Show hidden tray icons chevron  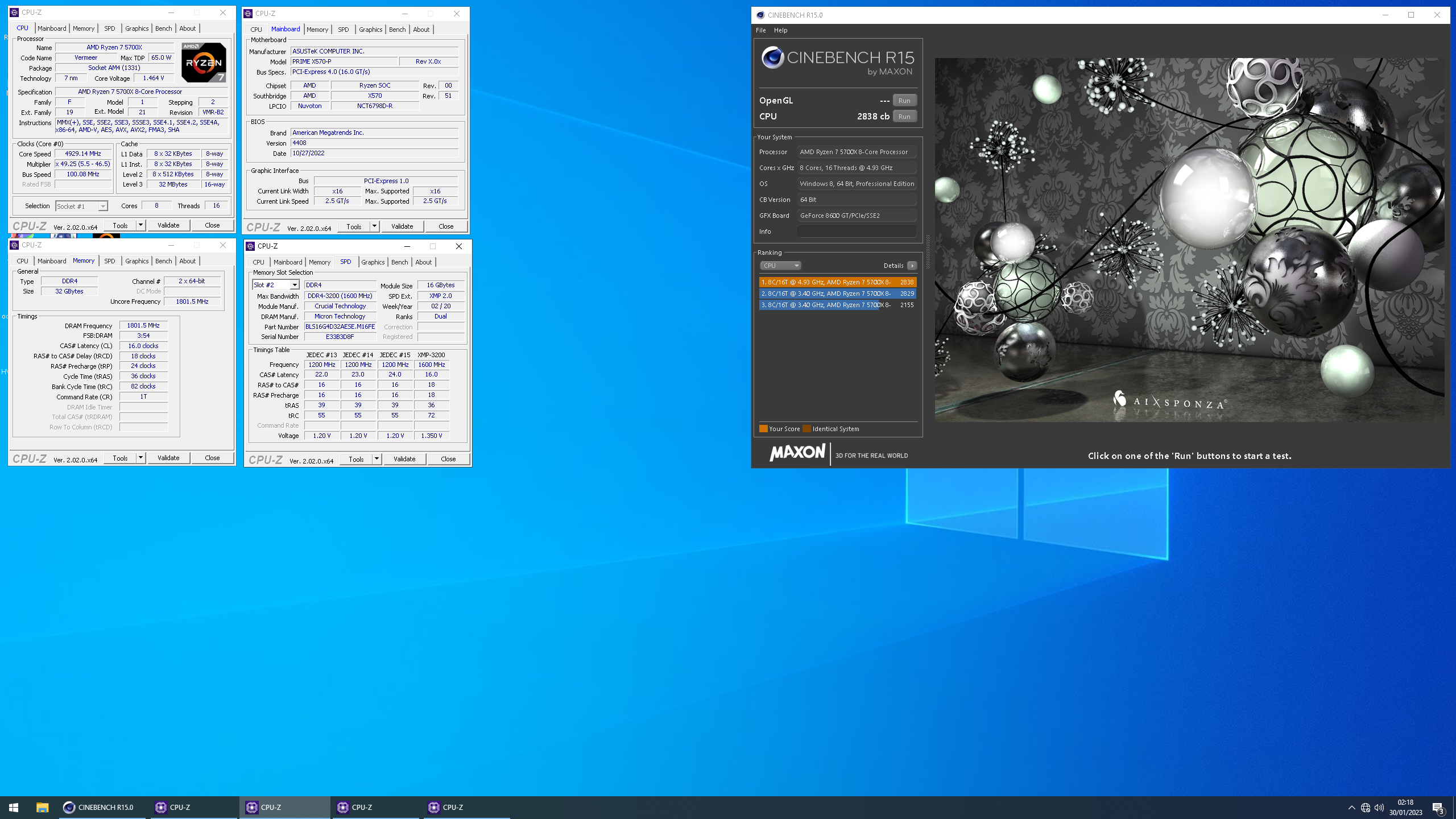tap(1351, 808)
